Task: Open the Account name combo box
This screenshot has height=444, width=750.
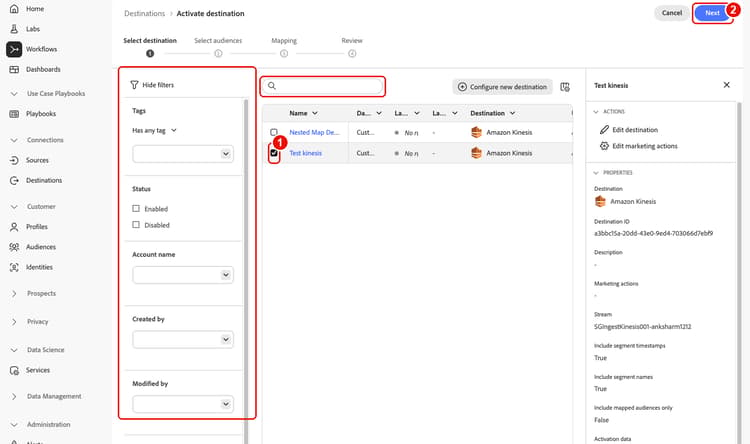Action: pos(183,275)
